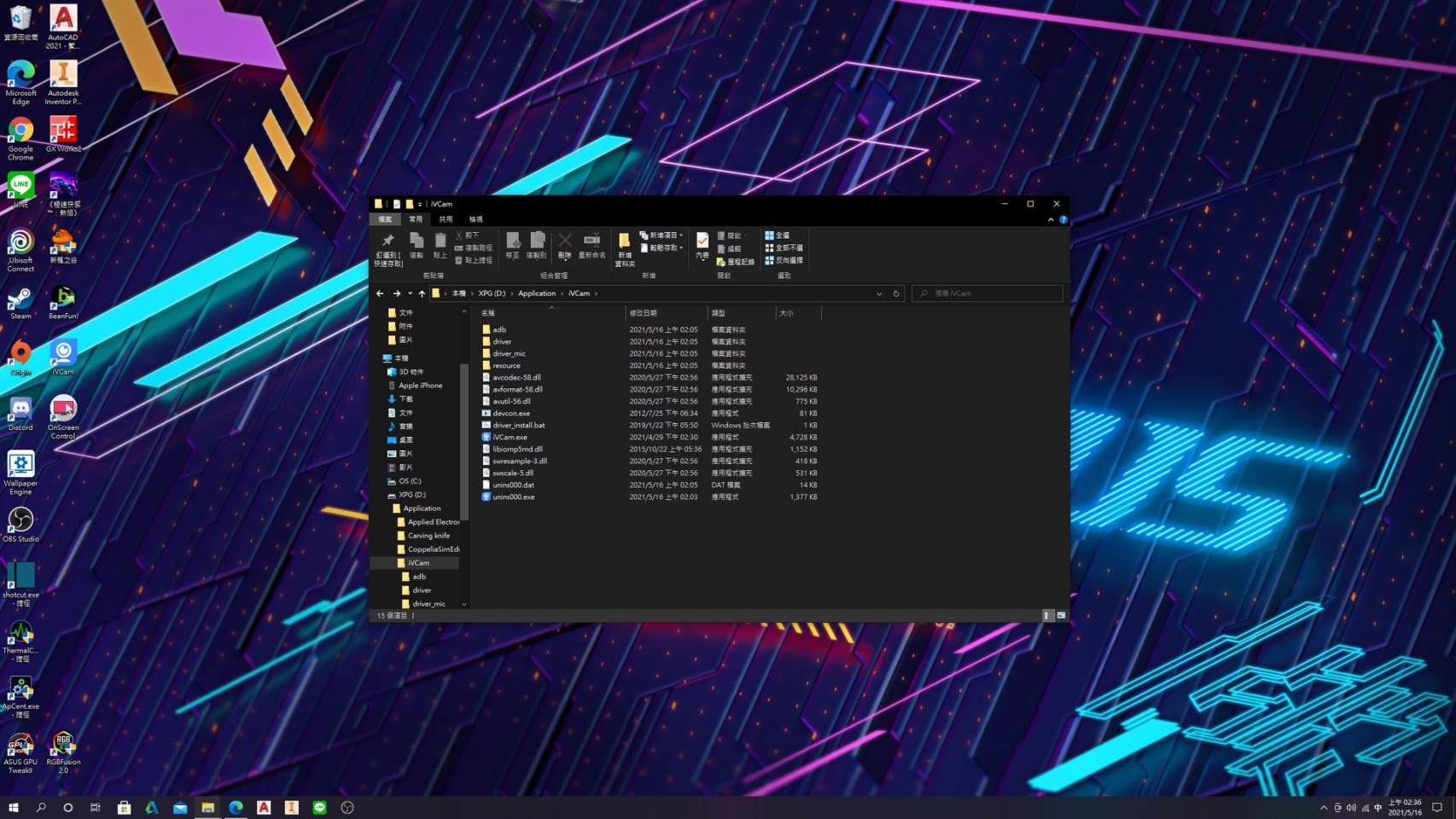Select Carving knife folder in the navigation tree
This screenshot has width=1456, height=819.
423,536
